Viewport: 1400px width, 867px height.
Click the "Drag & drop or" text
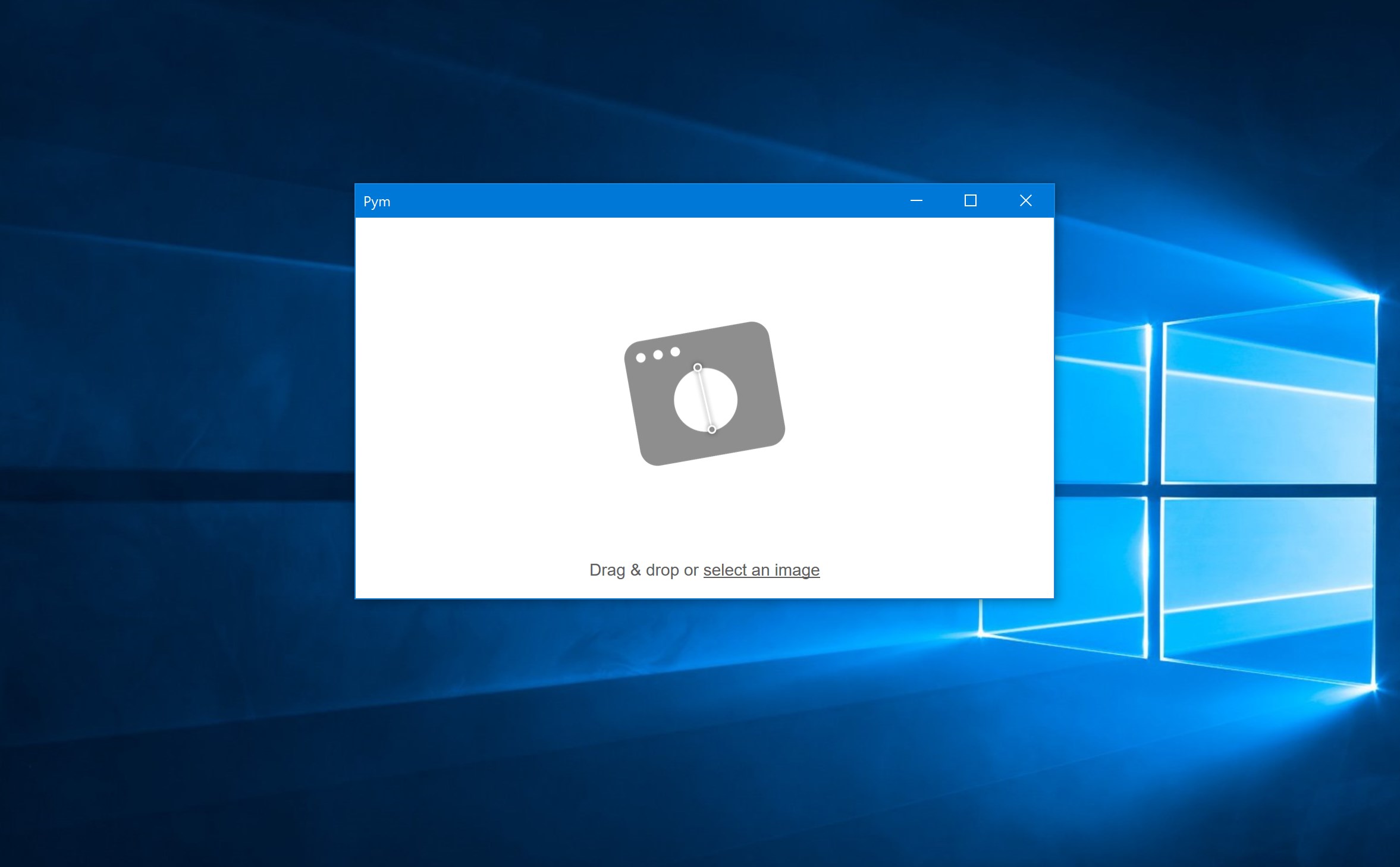[x=643, y=570]
